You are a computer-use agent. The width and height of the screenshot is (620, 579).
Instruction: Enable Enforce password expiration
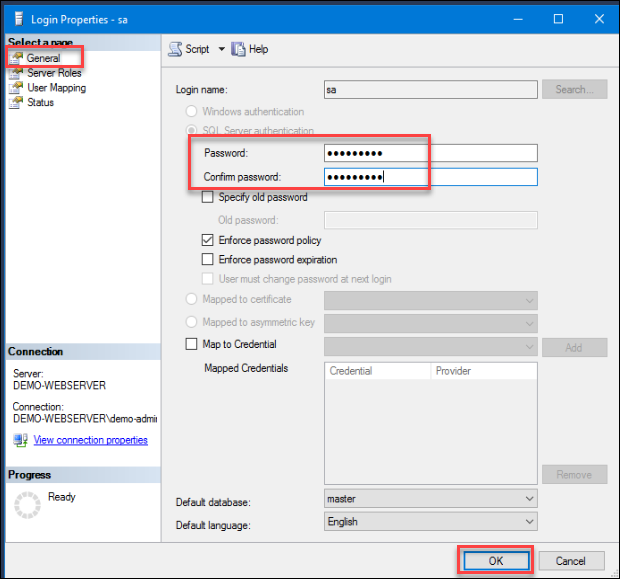click(208, 259)
